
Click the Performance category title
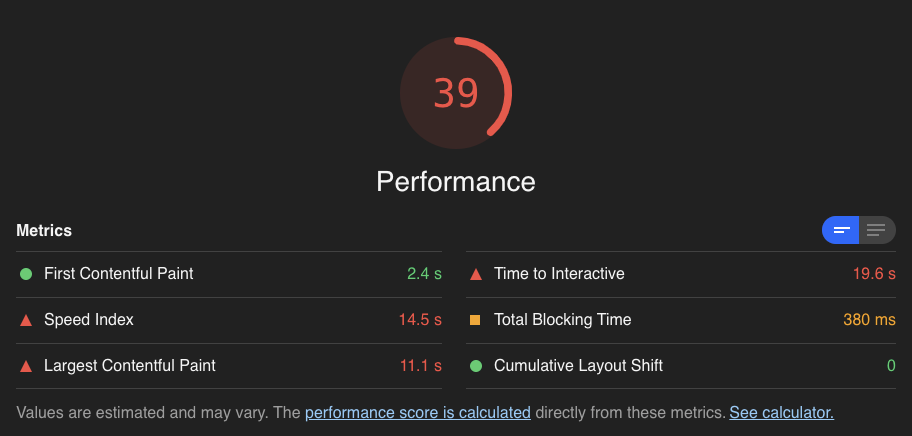pos(456,181)
